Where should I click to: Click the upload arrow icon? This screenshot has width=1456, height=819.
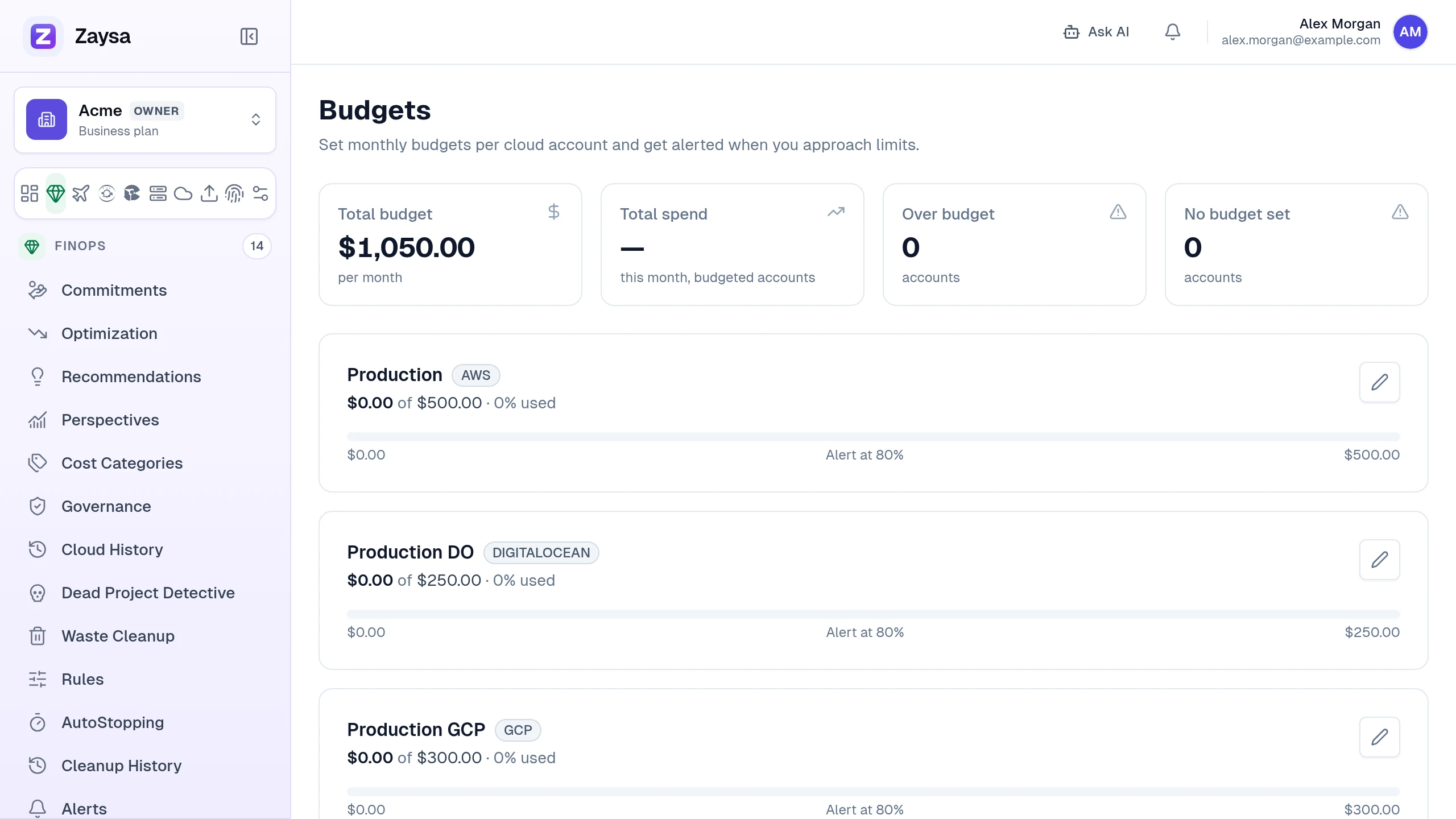point(209,193)
